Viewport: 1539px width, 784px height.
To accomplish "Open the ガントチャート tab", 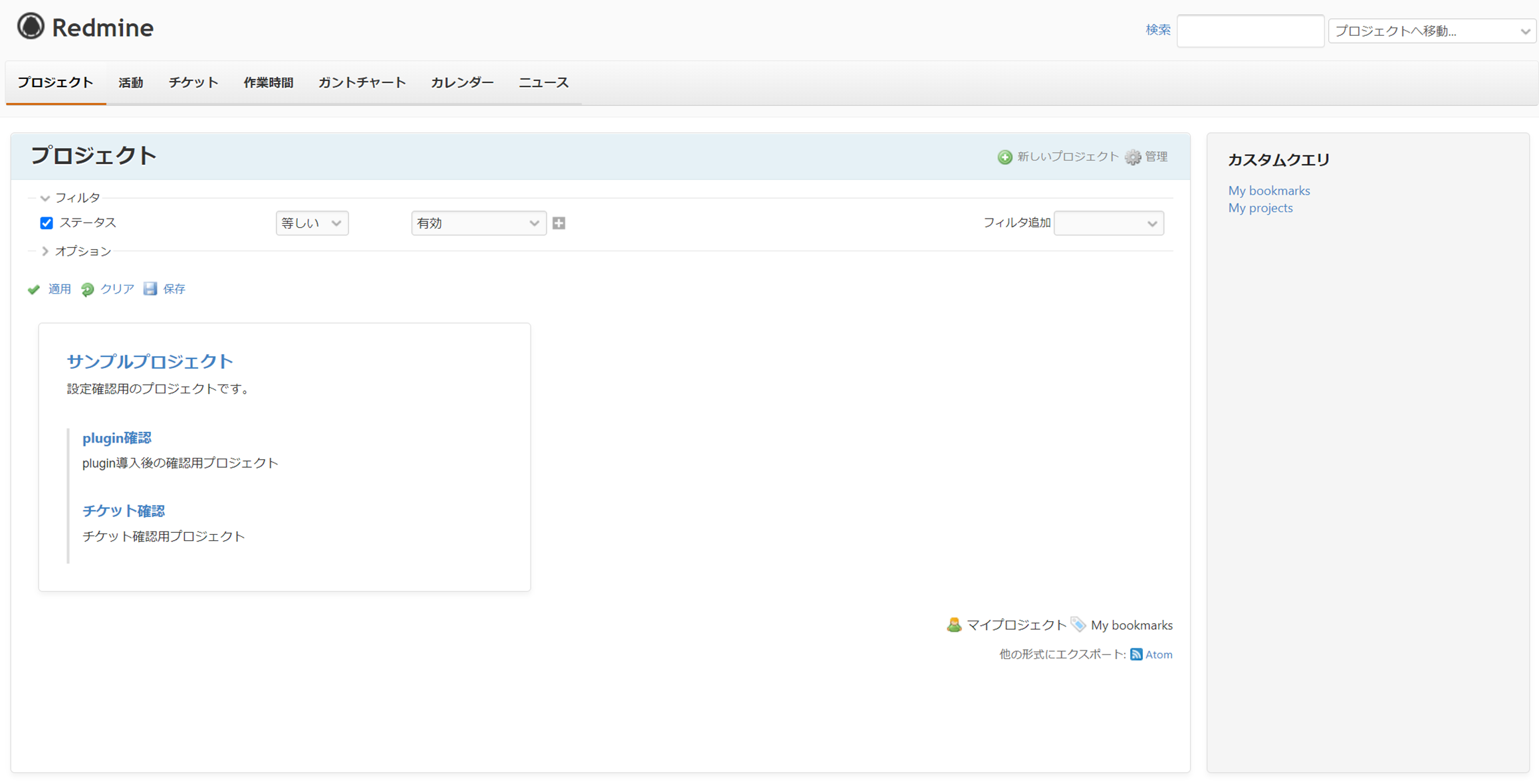I will (x=362, y=83).
